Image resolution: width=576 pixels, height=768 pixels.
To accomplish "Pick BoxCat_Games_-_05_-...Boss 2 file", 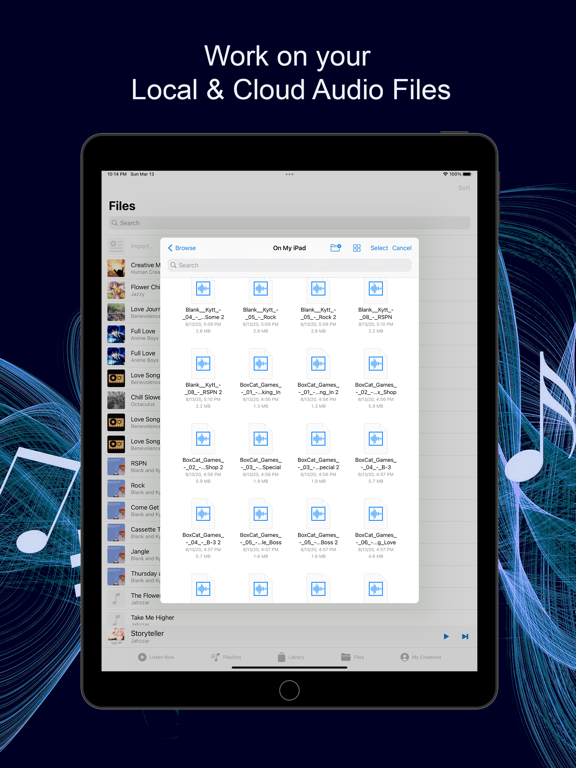I will click(x=318, y=528).
